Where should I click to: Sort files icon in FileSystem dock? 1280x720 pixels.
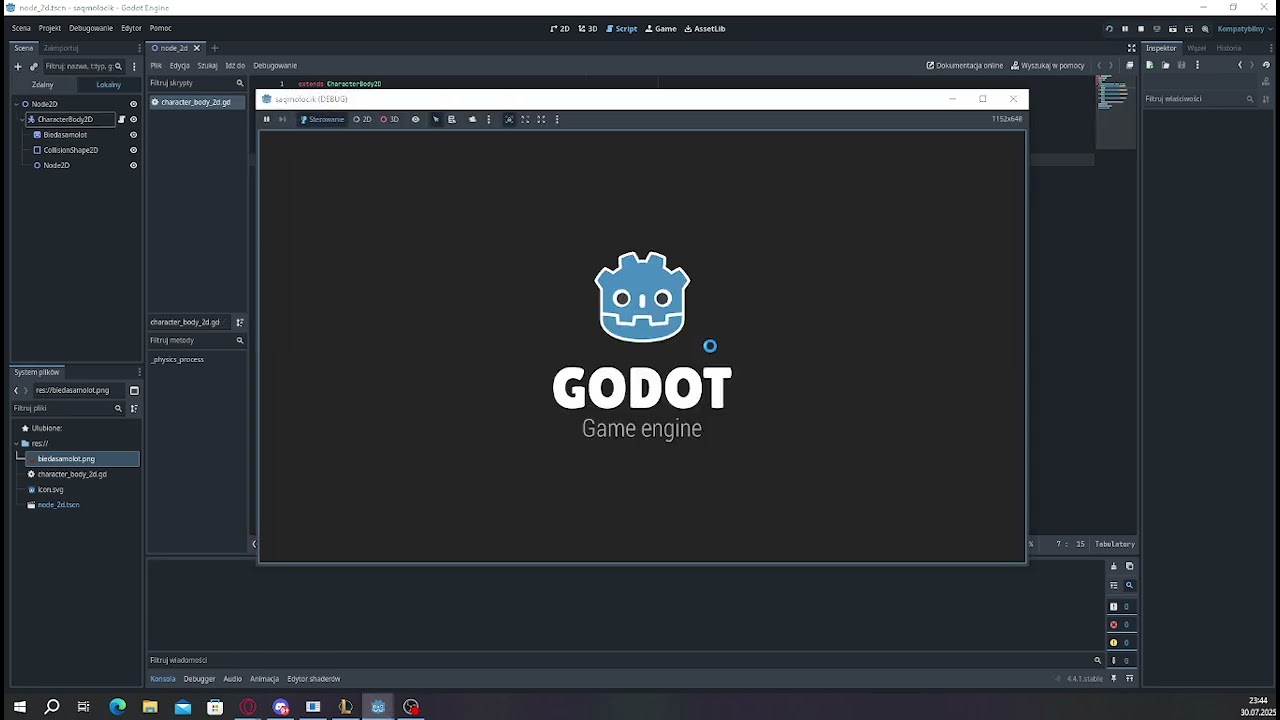134,408
